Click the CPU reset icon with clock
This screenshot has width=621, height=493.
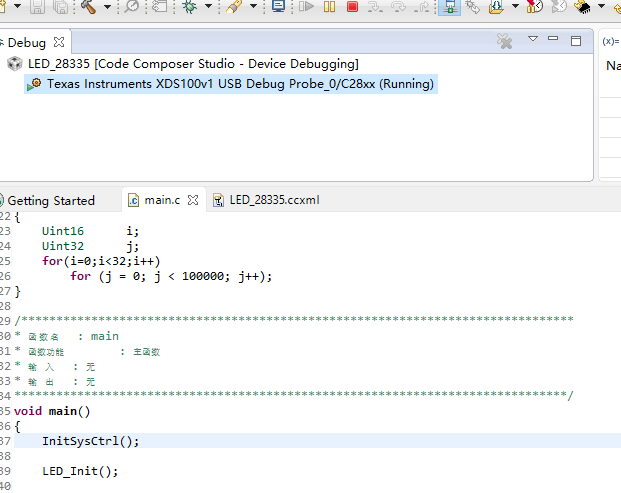pos(535,6)
